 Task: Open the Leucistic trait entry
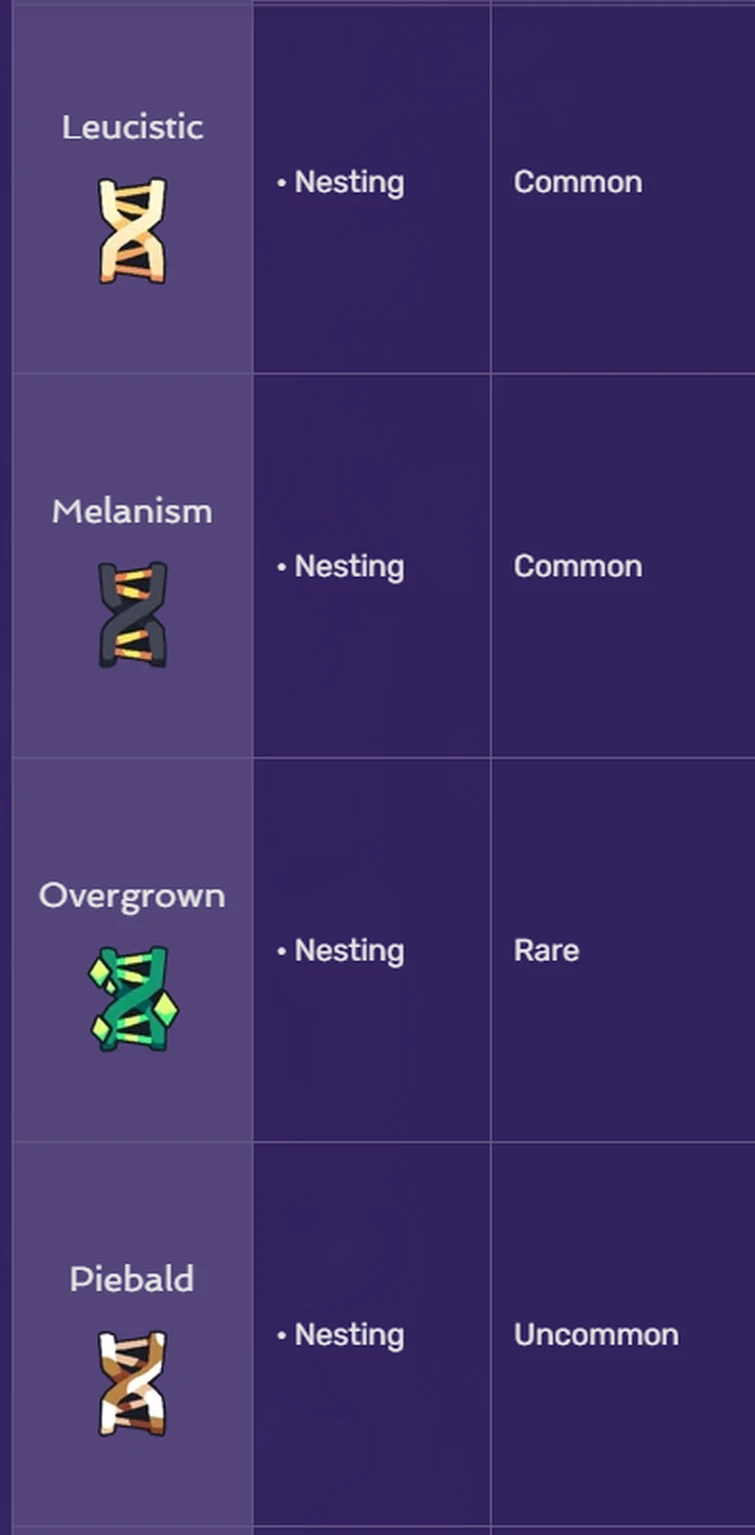pos(131,127)
